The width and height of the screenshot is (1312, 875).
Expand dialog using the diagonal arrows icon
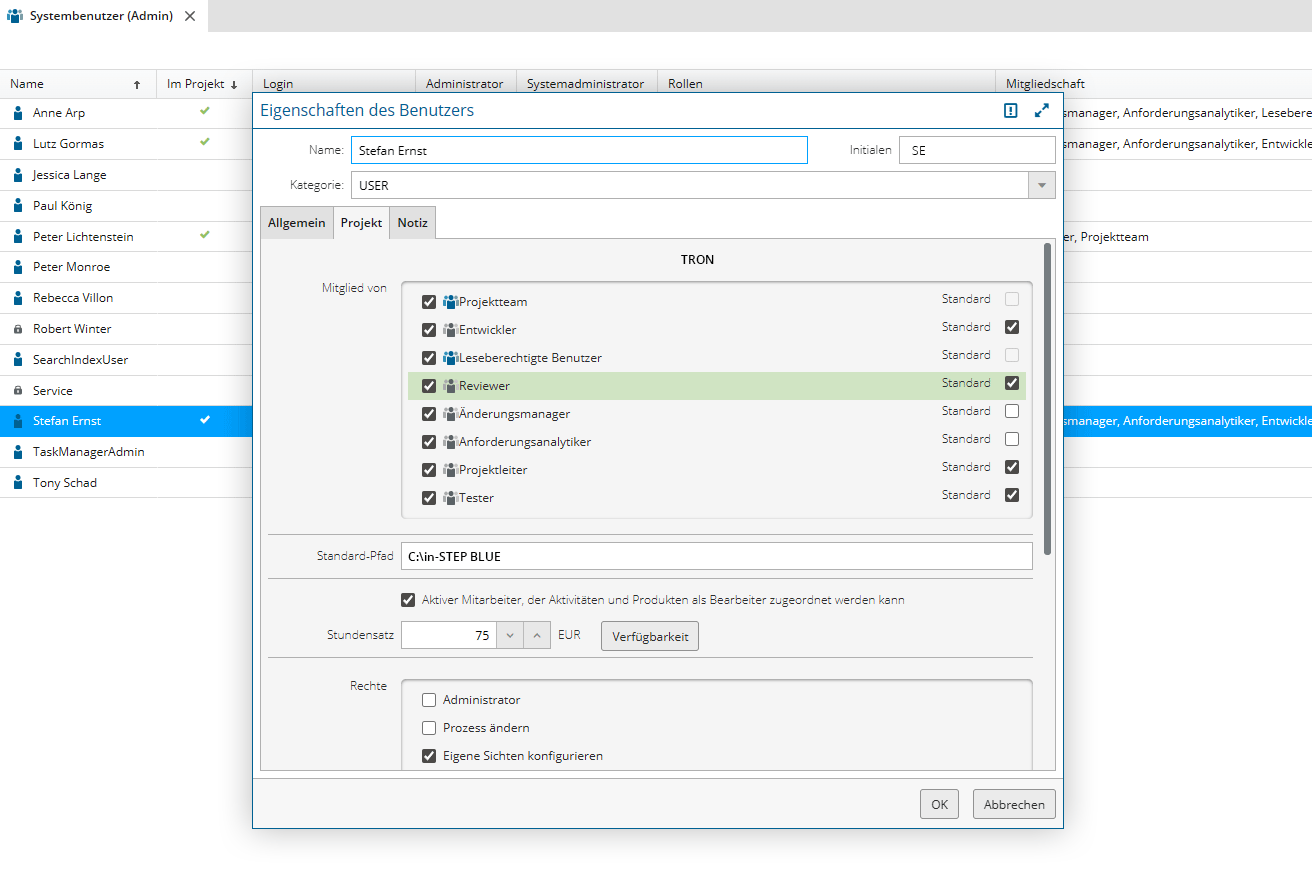click(x=1042, y=111)
